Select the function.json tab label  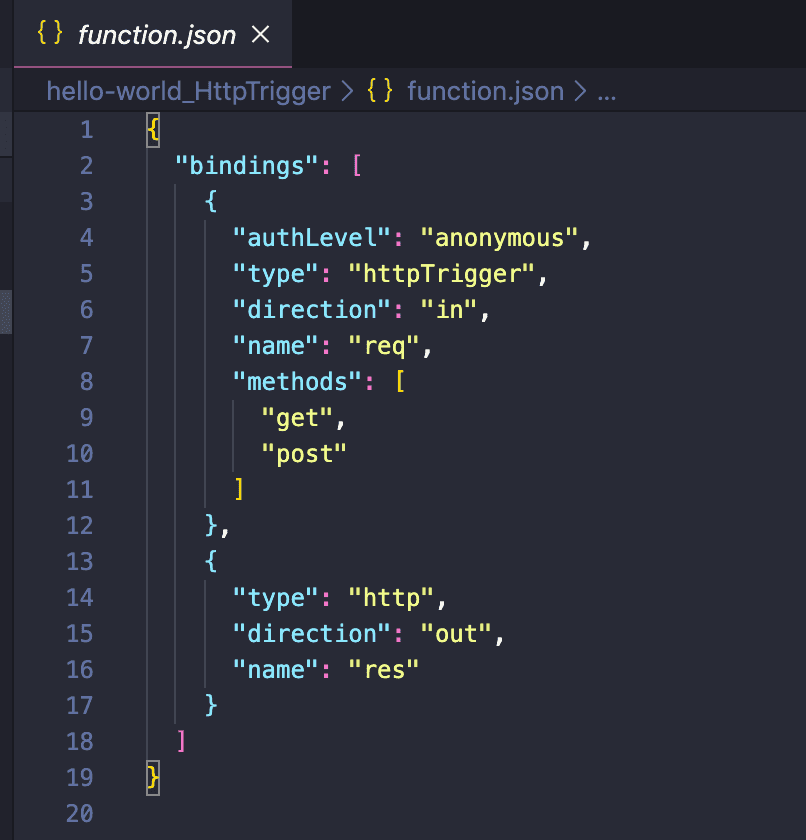click(155, 34)
